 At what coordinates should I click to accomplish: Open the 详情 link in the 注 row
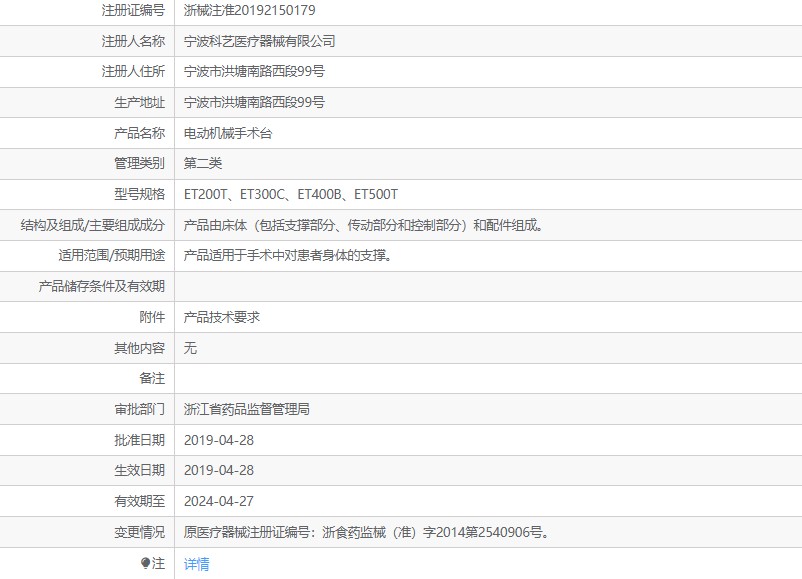click(x=196, y=564)
